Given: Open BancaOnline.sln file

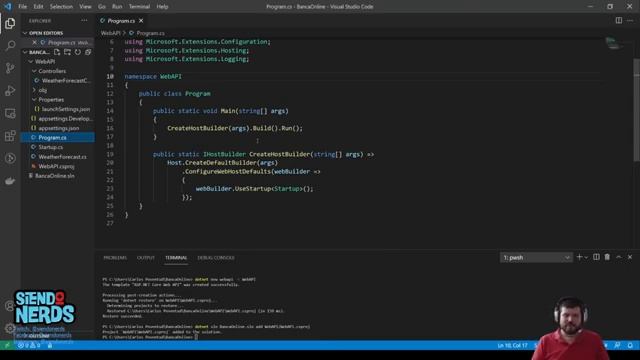Looking at the screenshot, I should click(55, 176).
